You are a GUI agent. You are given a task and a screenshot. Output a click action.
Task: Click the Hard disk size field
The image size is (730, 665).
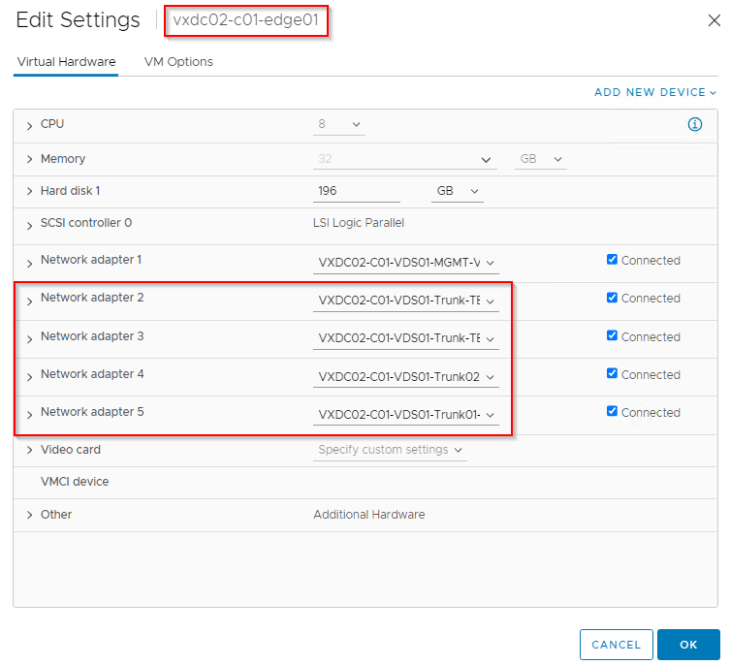(x=356, y=191)
